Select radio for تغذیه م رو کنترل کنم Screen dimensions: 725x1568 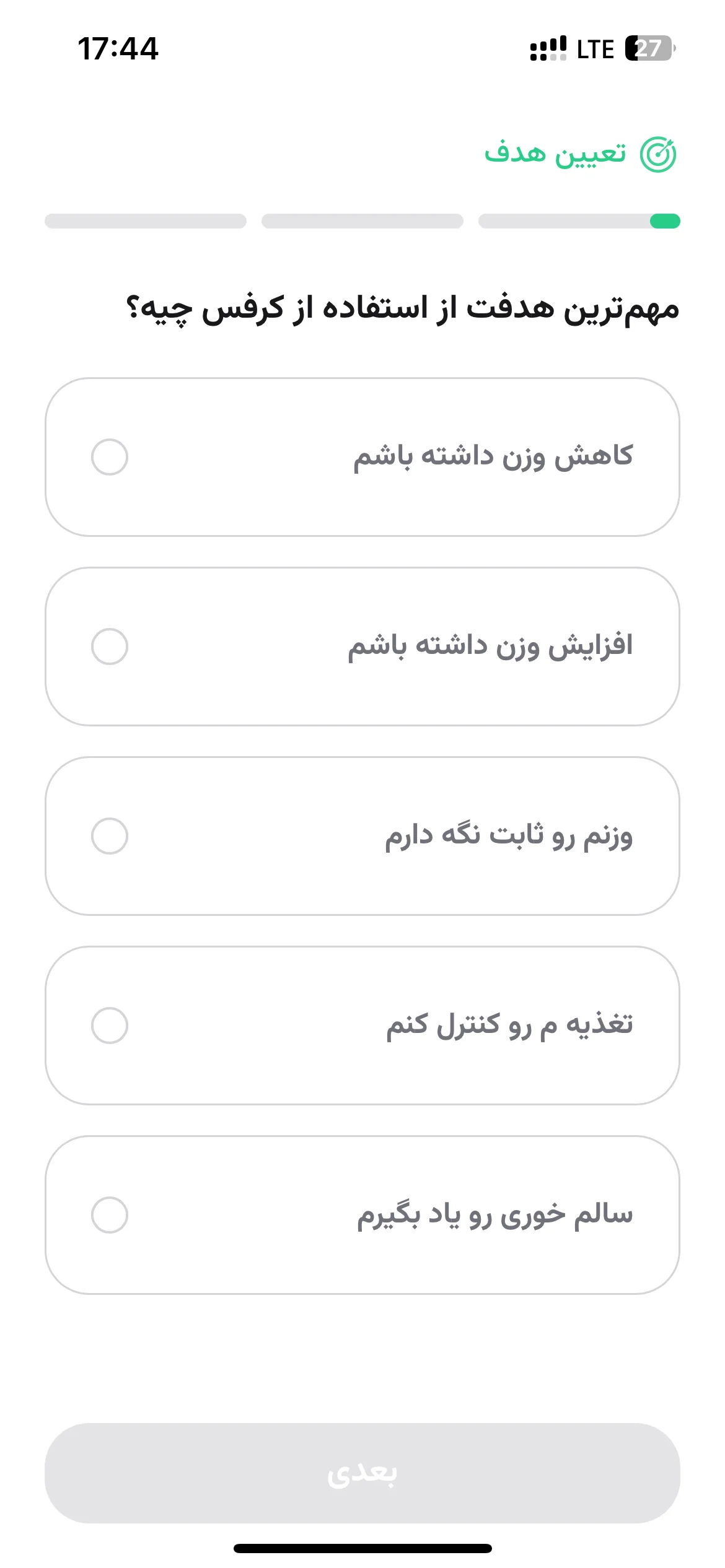[x=110, y=1026]
